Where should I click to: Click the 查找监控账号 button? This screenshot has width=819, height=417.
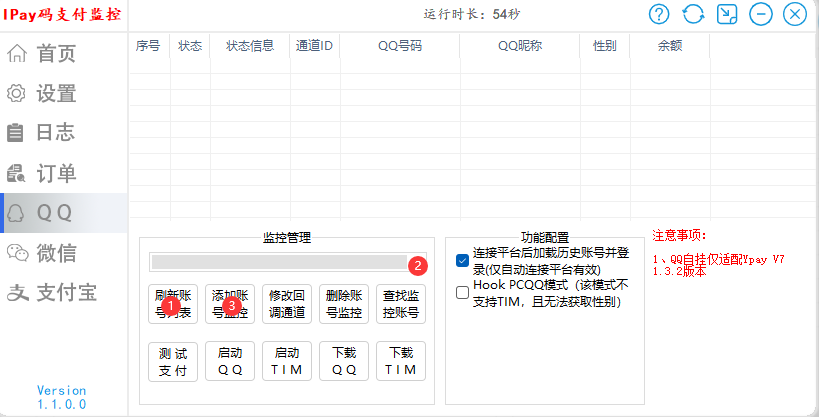pyautogui.click(x=401, y=304)
